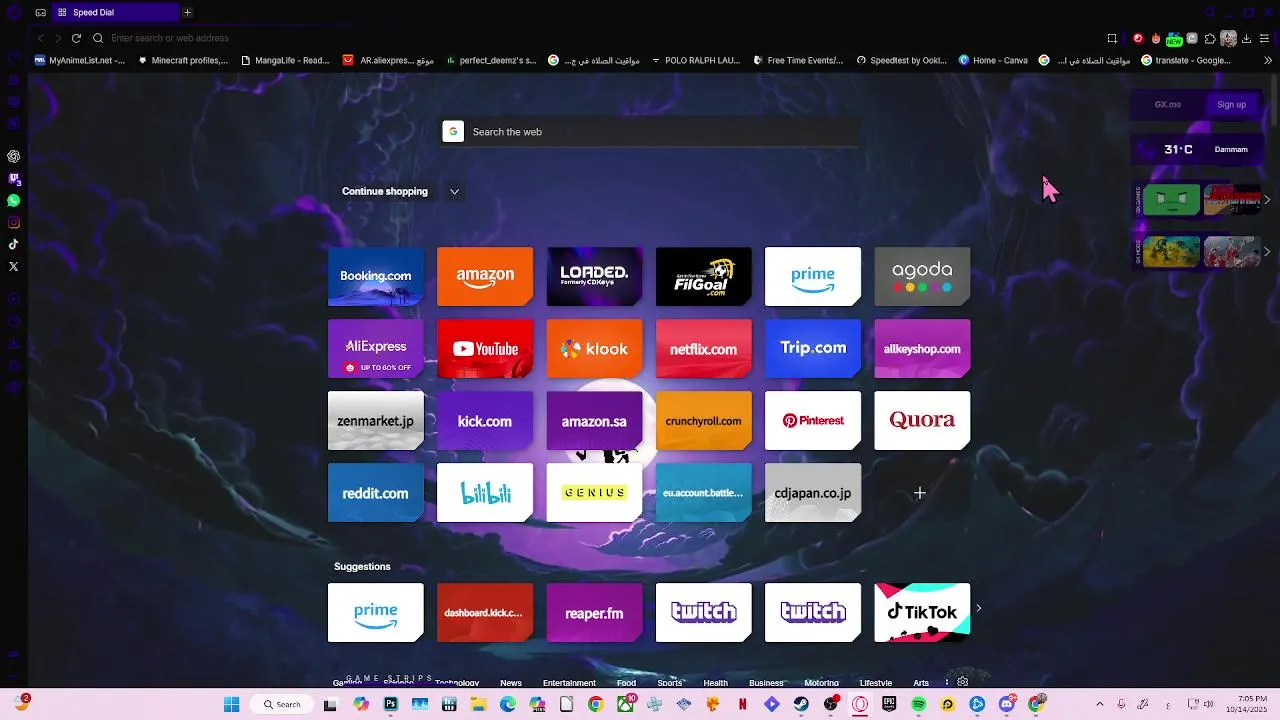Add a new Speed Dial tile
The image size is (1280, 720).
coord(920,492)
